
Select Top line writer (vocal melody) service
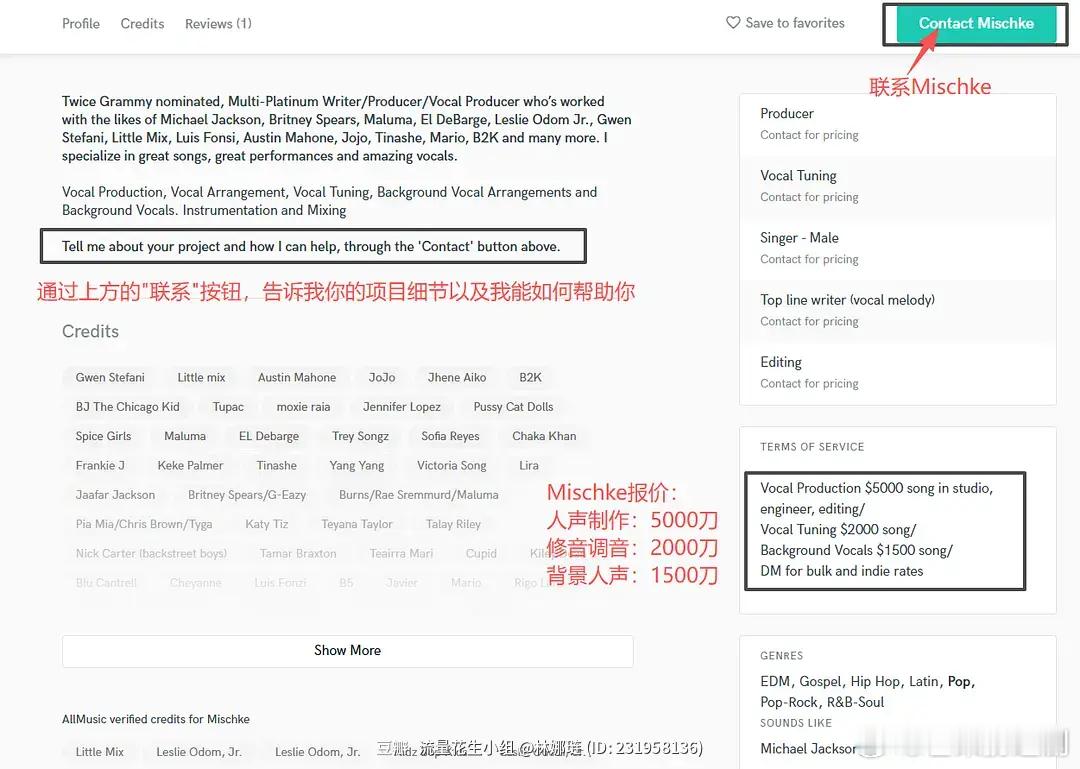897,310
